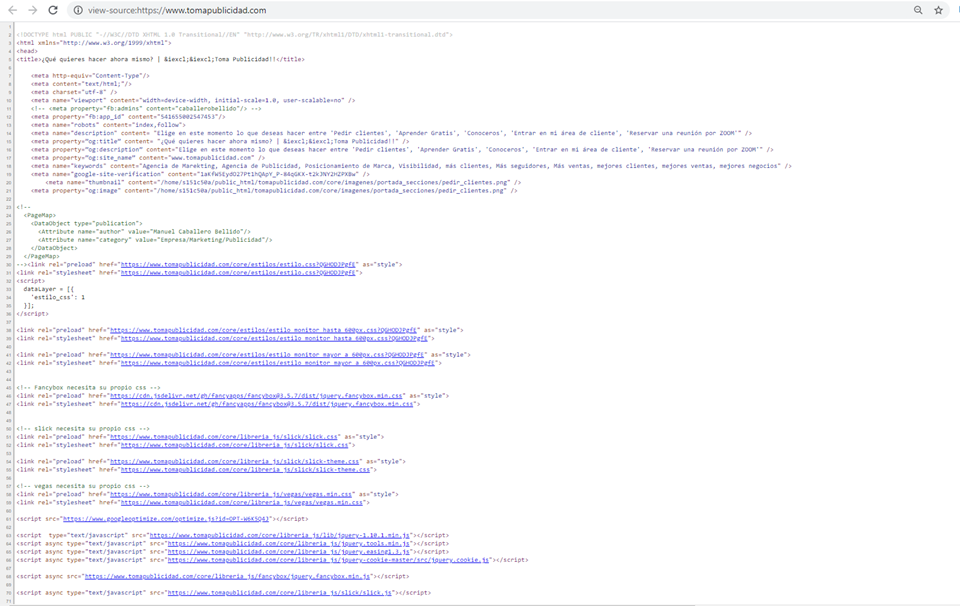View site information icon in address bar

78,10
